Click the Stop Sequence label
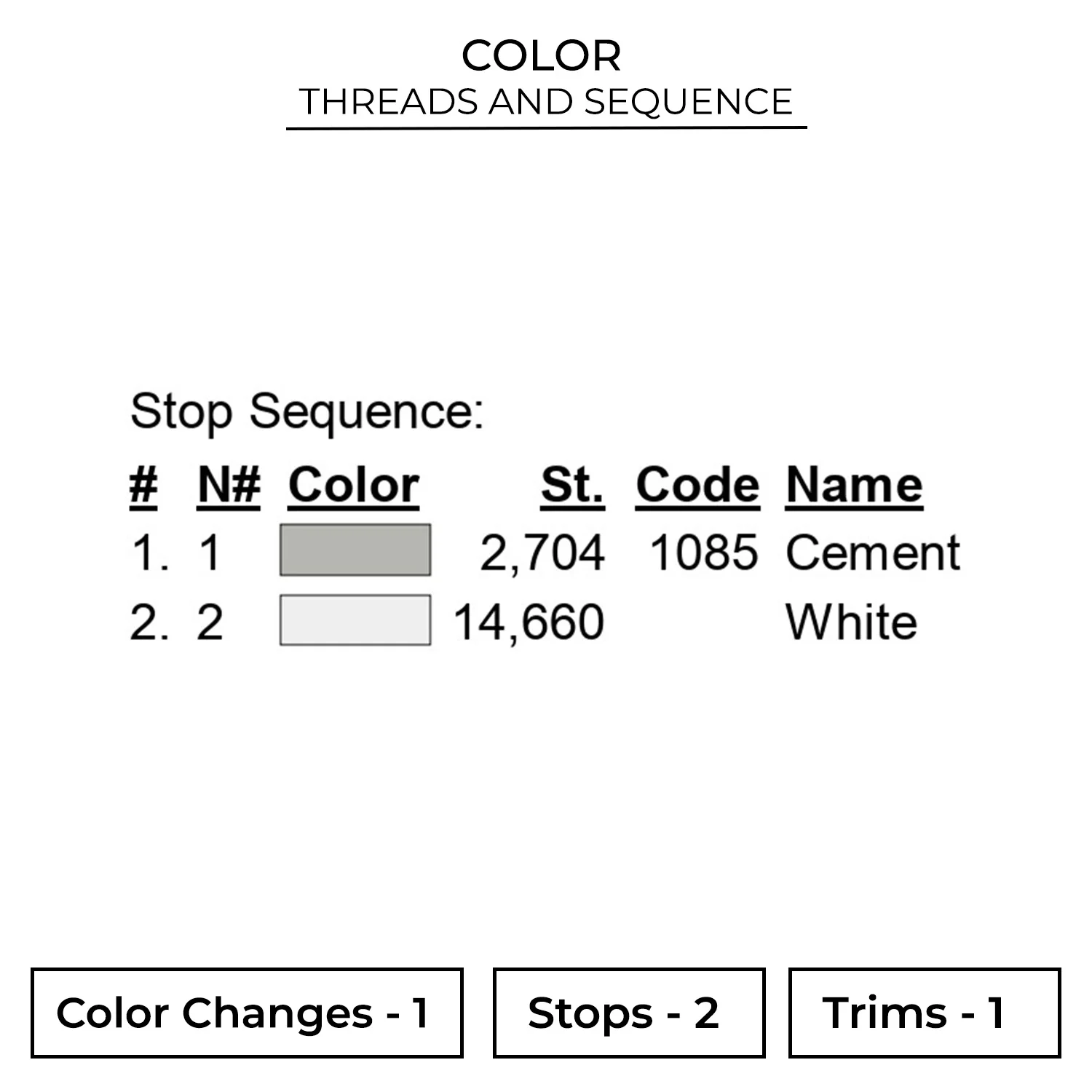 tap(306, 411)
